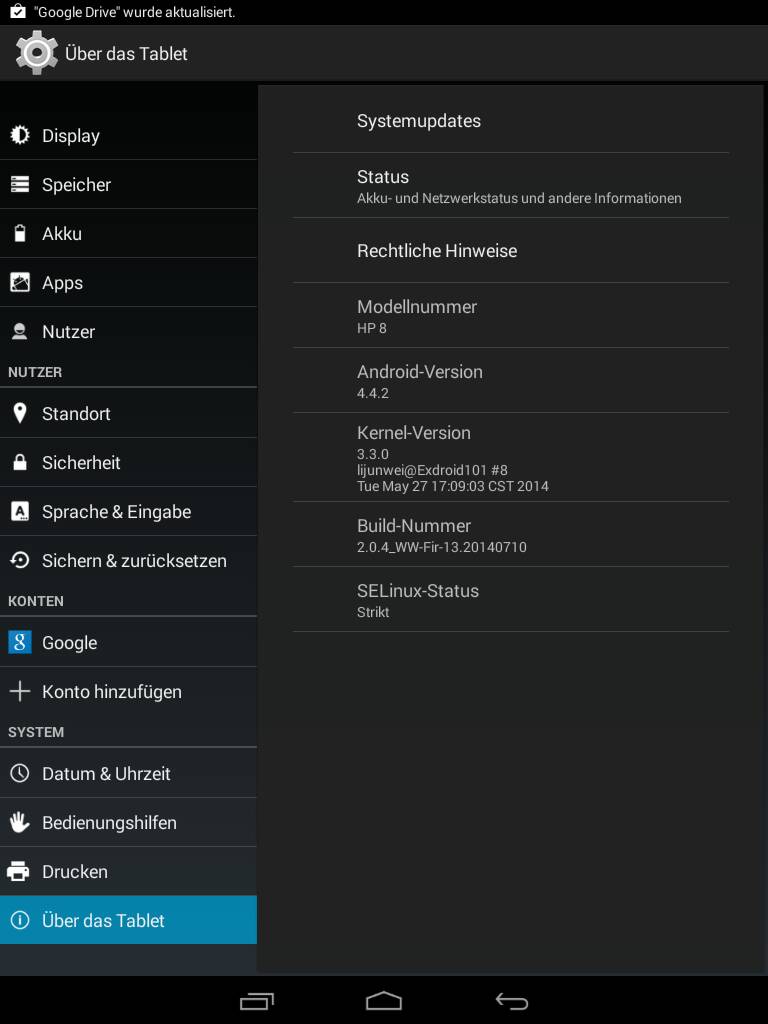
Task: Open Datum & Uhrzeit settings
Action: click(x=129, y=773)
